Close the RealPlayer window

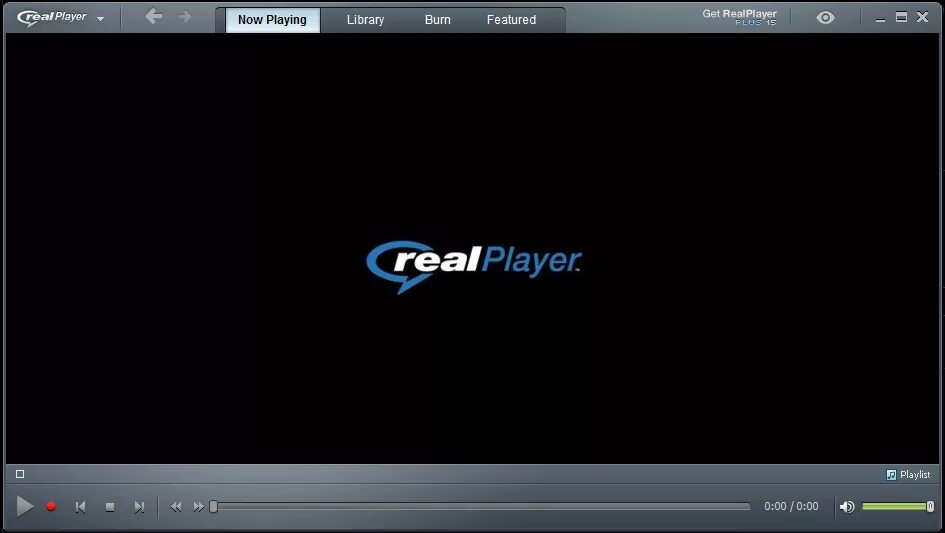pos(922,17)
